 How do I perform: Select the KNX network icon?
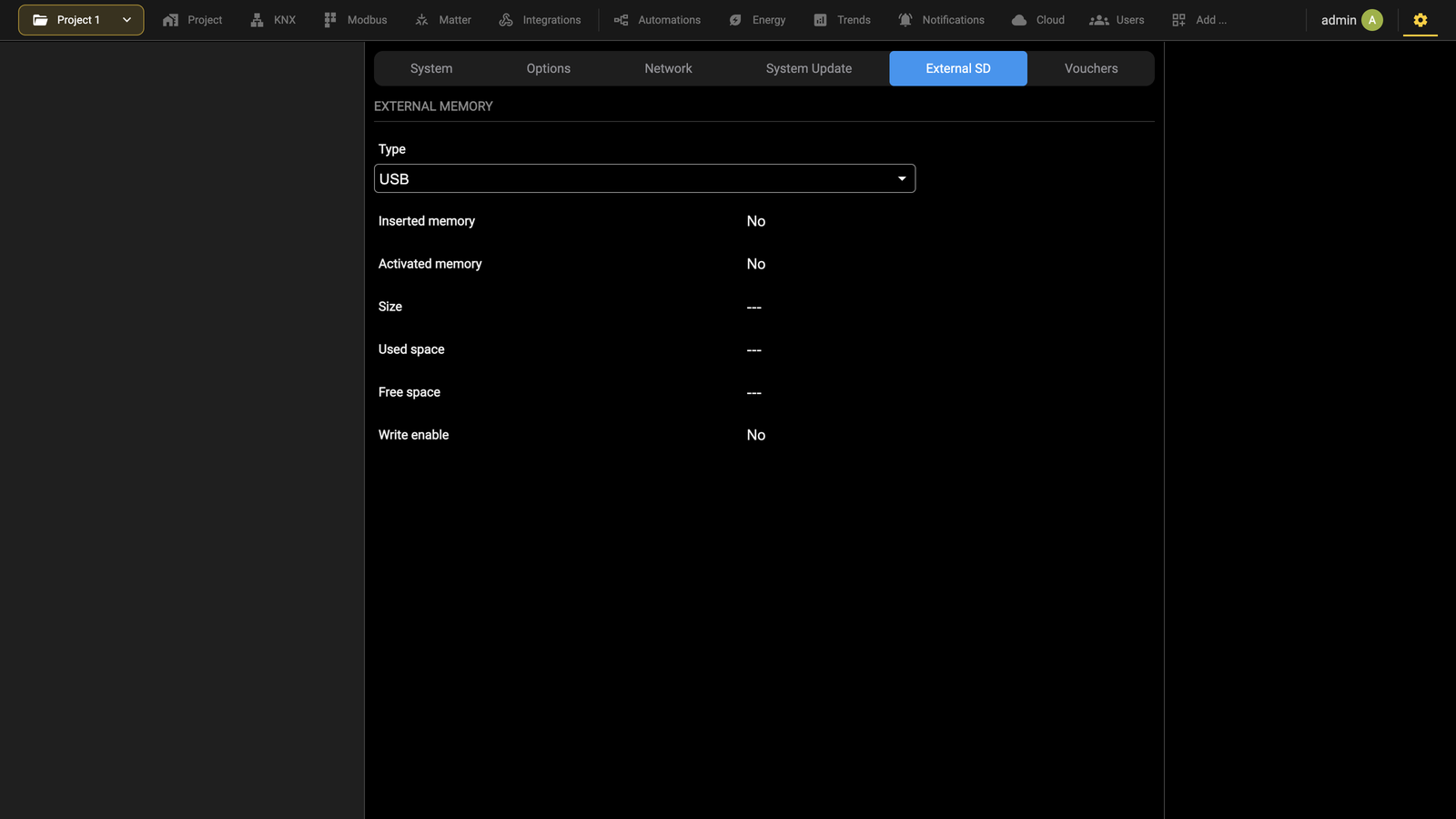tap(257, 20)
